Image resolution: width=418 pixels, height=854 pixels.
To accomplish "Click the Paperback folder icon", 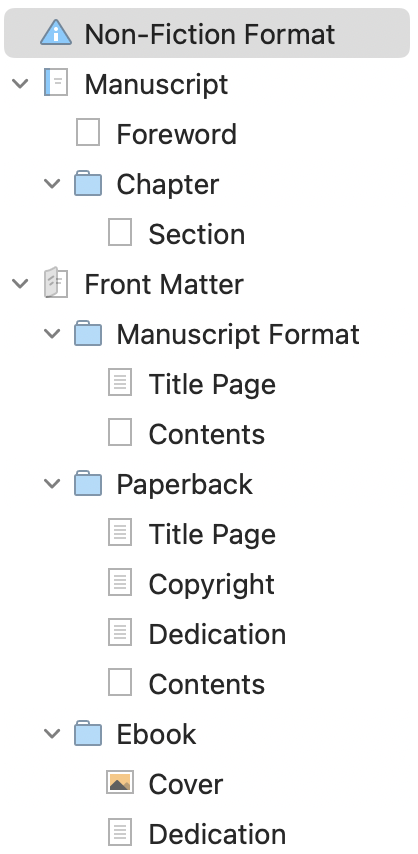I will pos(88,484).
